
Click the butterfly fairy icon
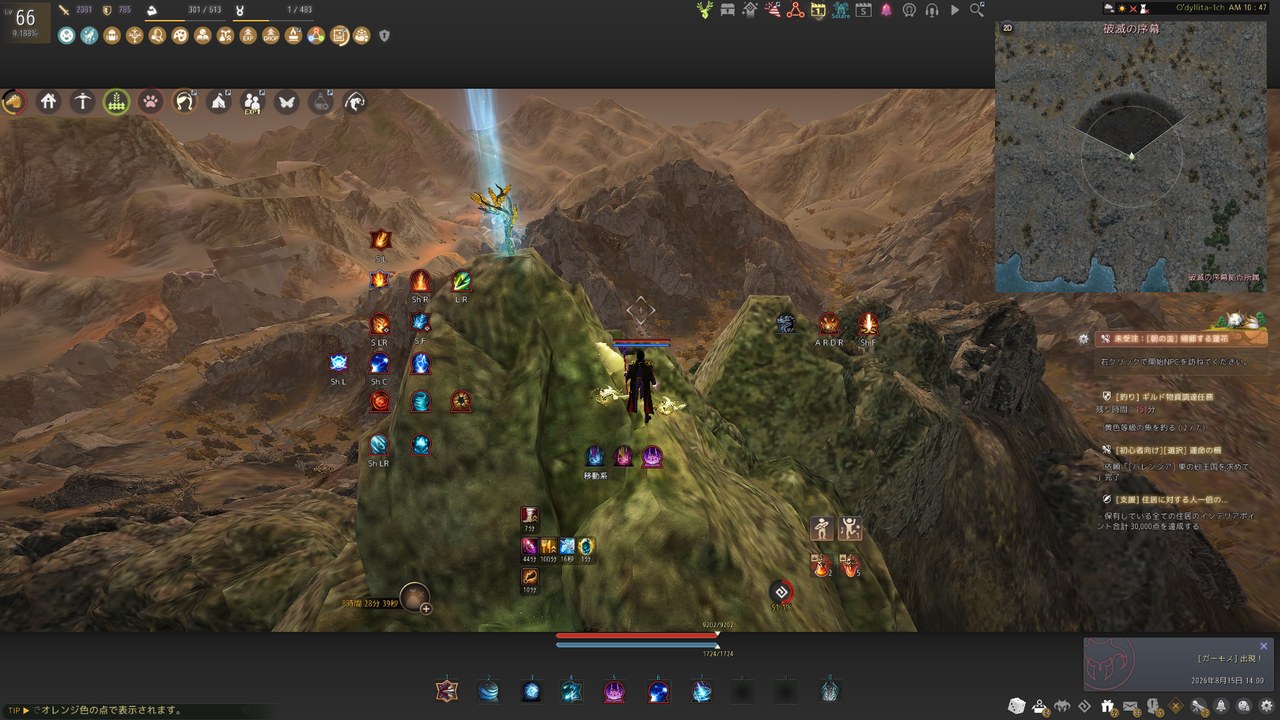tap(286, 102)
